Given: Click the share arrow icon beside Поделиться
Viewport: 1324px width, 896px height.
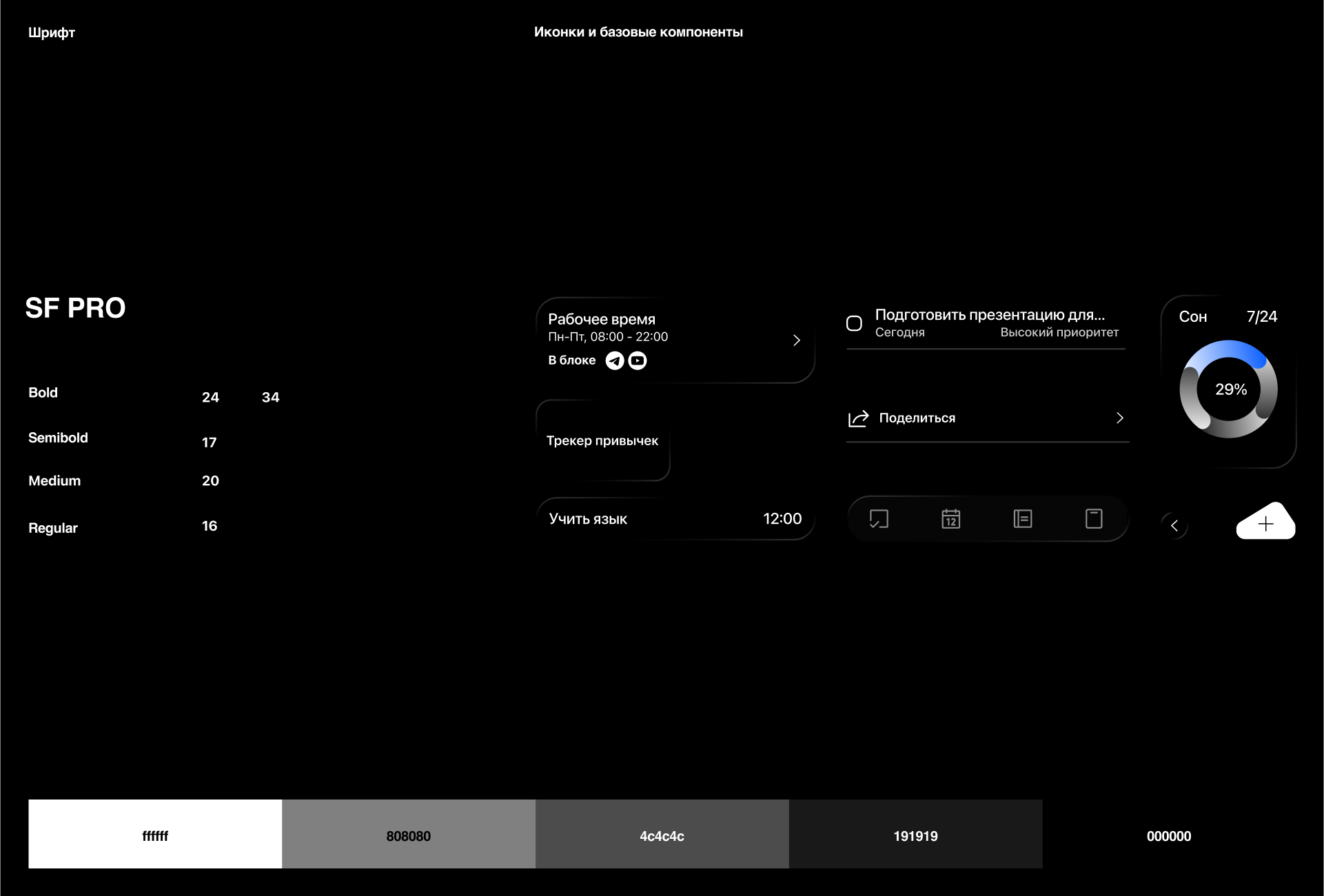Looking at the screenshot, I should pos(858,418).
